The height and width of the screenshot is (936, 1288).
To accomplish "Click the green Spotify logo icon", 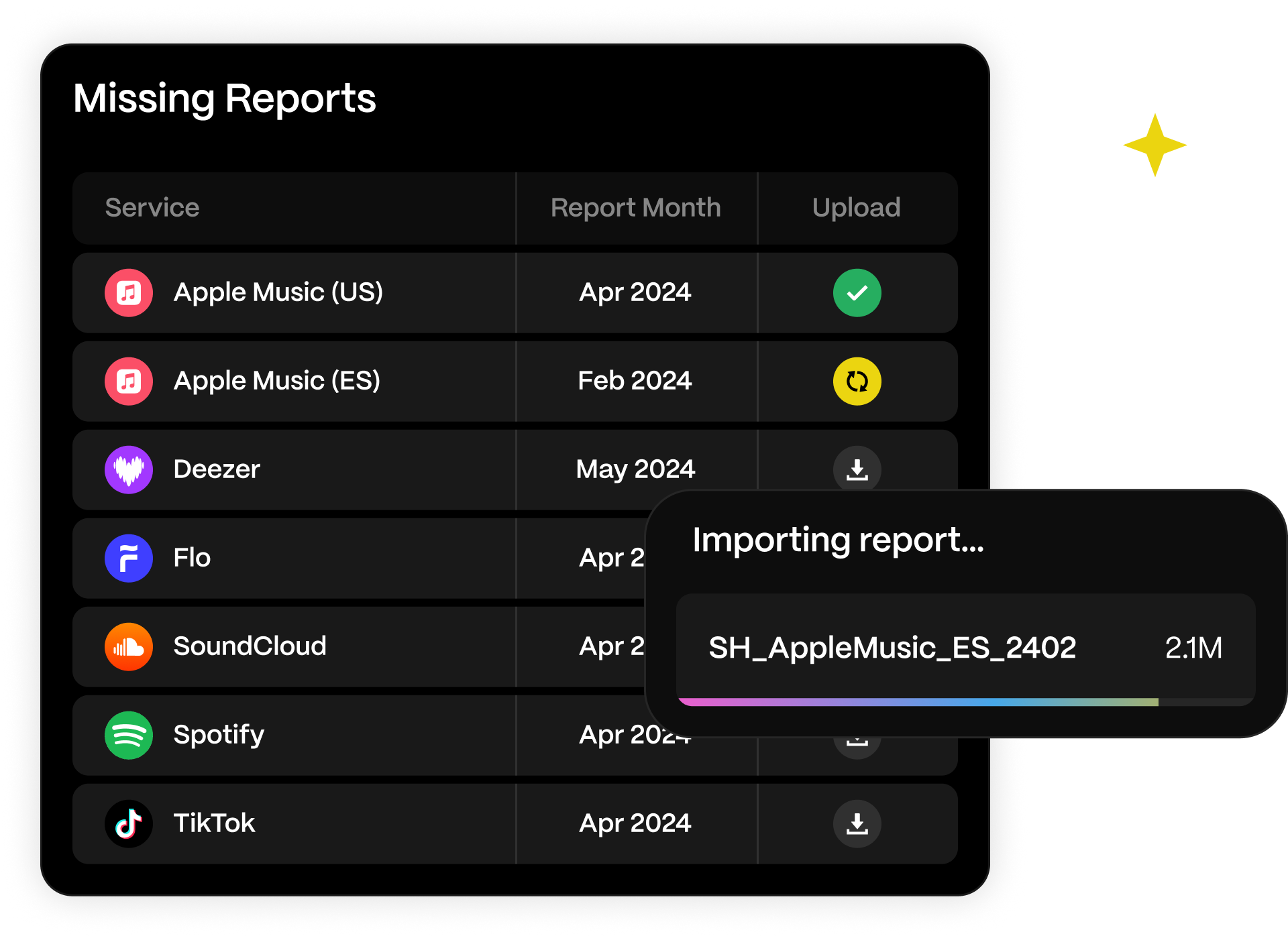I will (x=129, y=736).
